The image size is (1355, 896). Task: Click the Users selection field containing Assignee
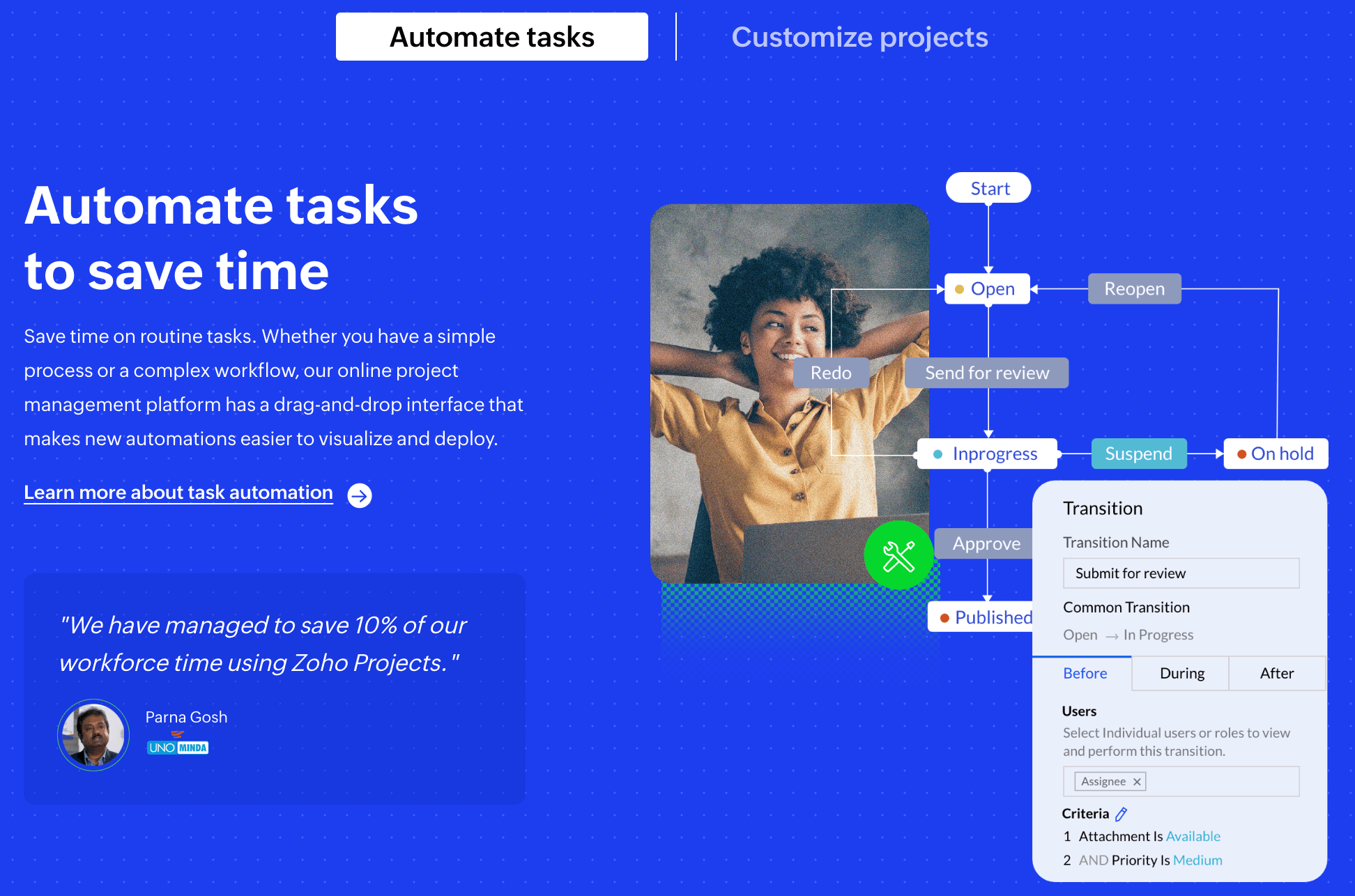pos(1220,782)
